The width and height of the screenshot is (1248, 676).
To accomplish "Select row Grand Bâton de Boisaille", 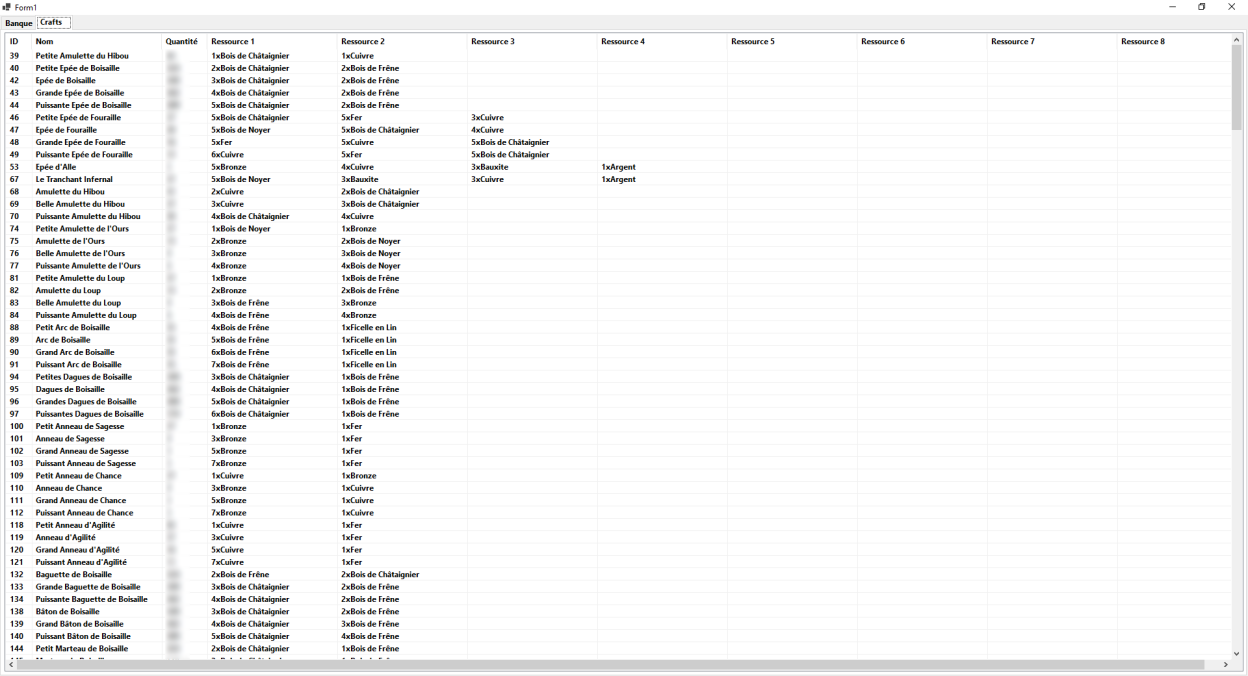I will click(619, 624).
